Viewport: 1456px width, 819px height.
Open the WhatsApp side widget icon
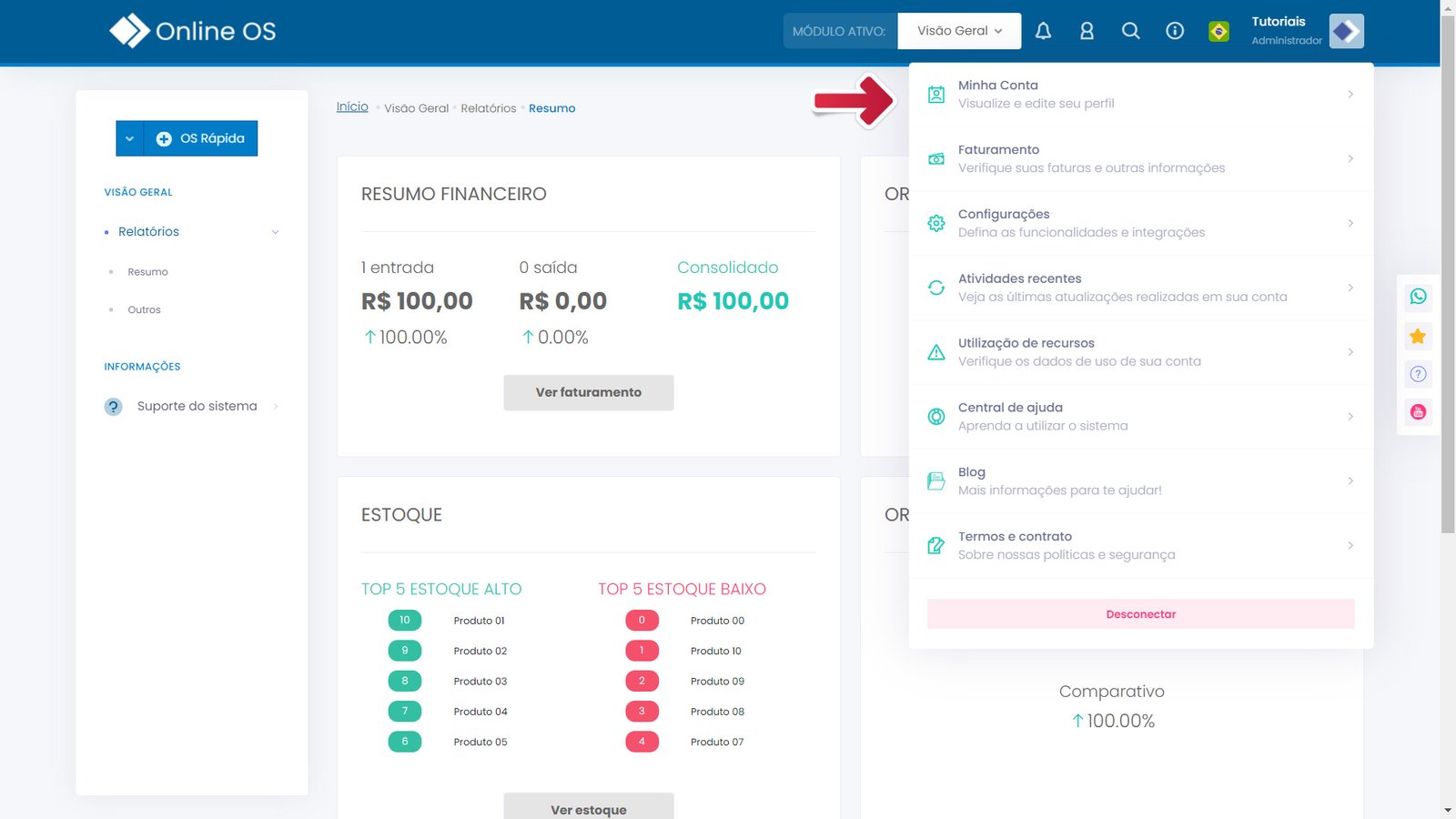1418,297
